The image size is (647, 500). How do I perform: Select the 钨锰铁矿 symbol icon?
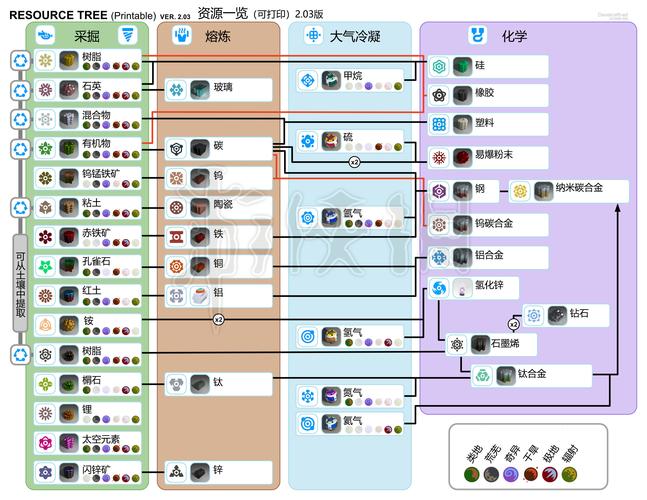click(x=45, y=178)
